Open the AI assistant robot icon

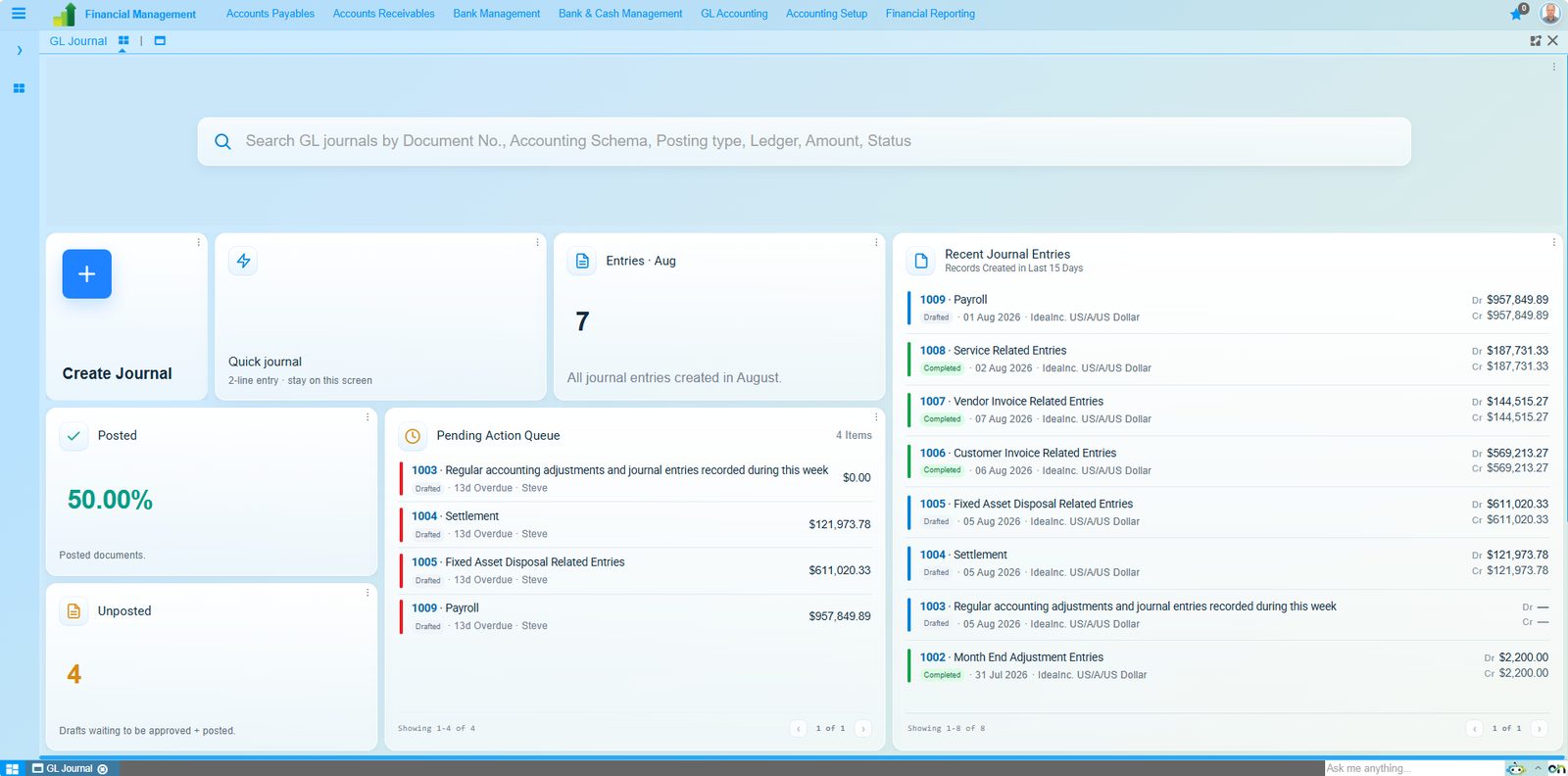coord(1516,768)
